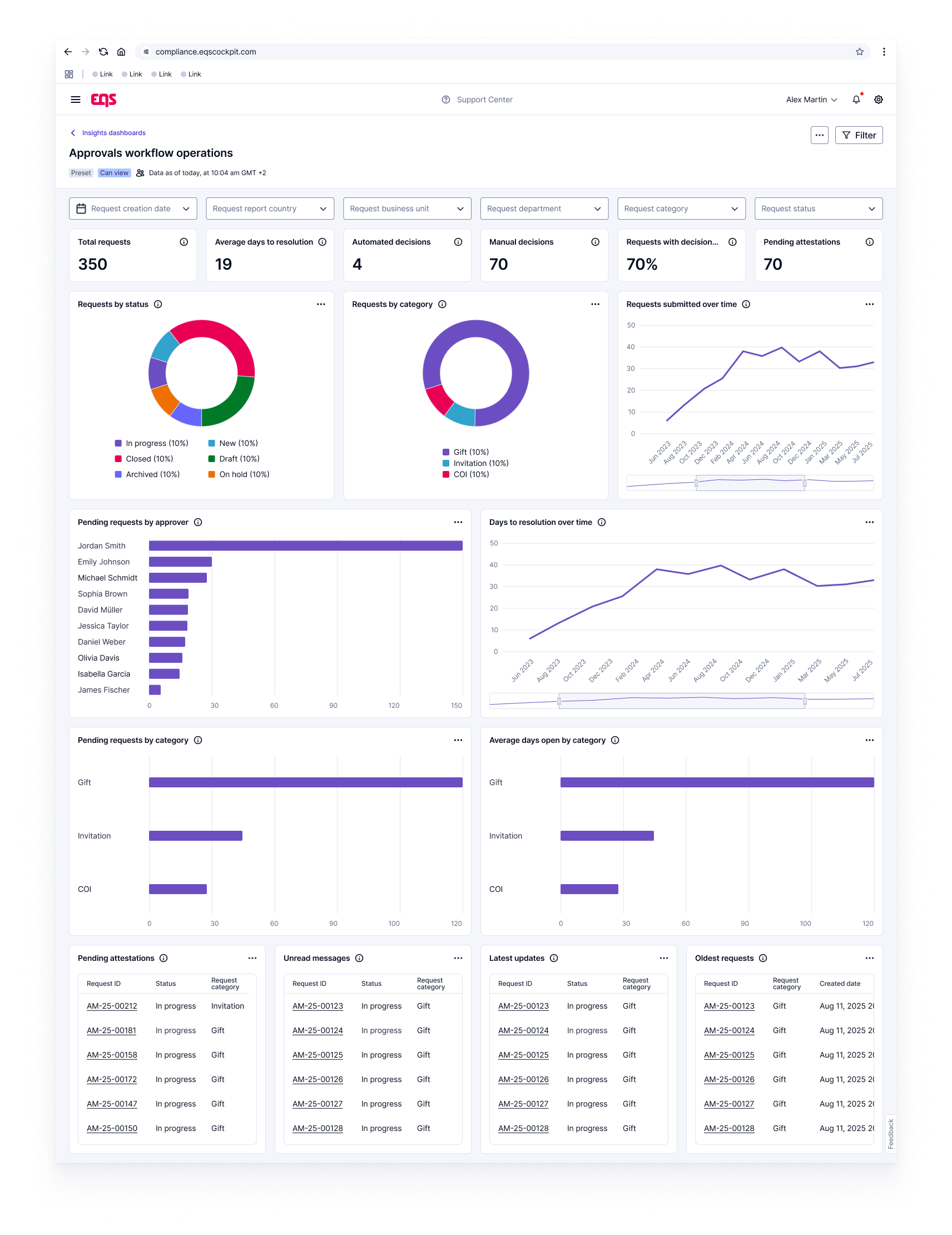Toggle Archived legend item
The height and width of the screenshot is (1235, 952).
point(147,474)
